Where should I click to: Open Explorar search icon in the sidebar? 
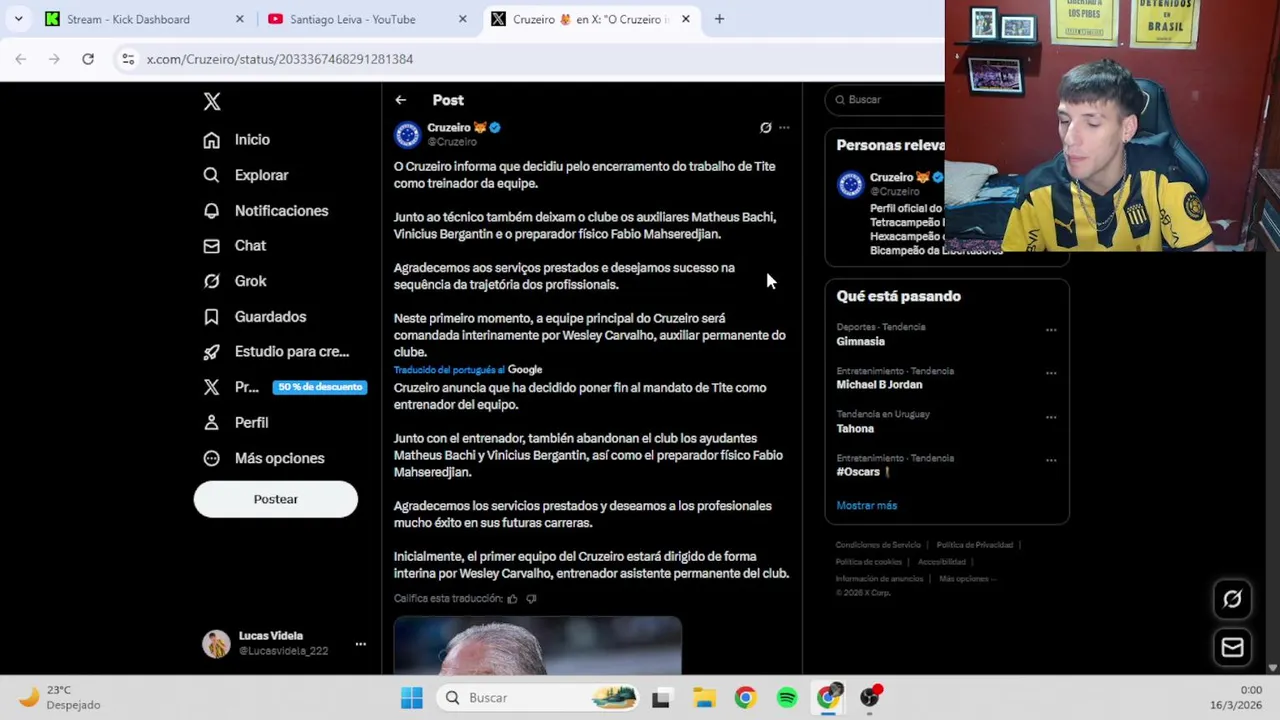(x=211, y=175)
